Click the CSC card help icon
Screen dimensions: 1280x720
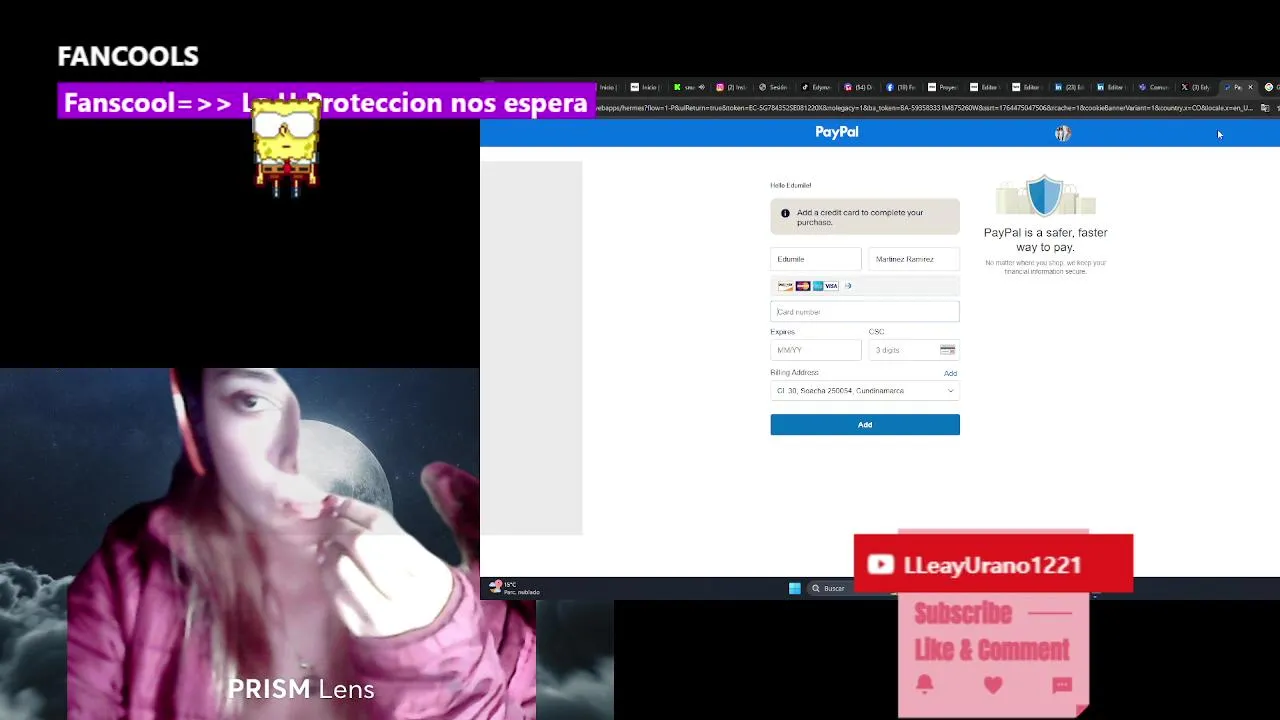pos(947,350)
